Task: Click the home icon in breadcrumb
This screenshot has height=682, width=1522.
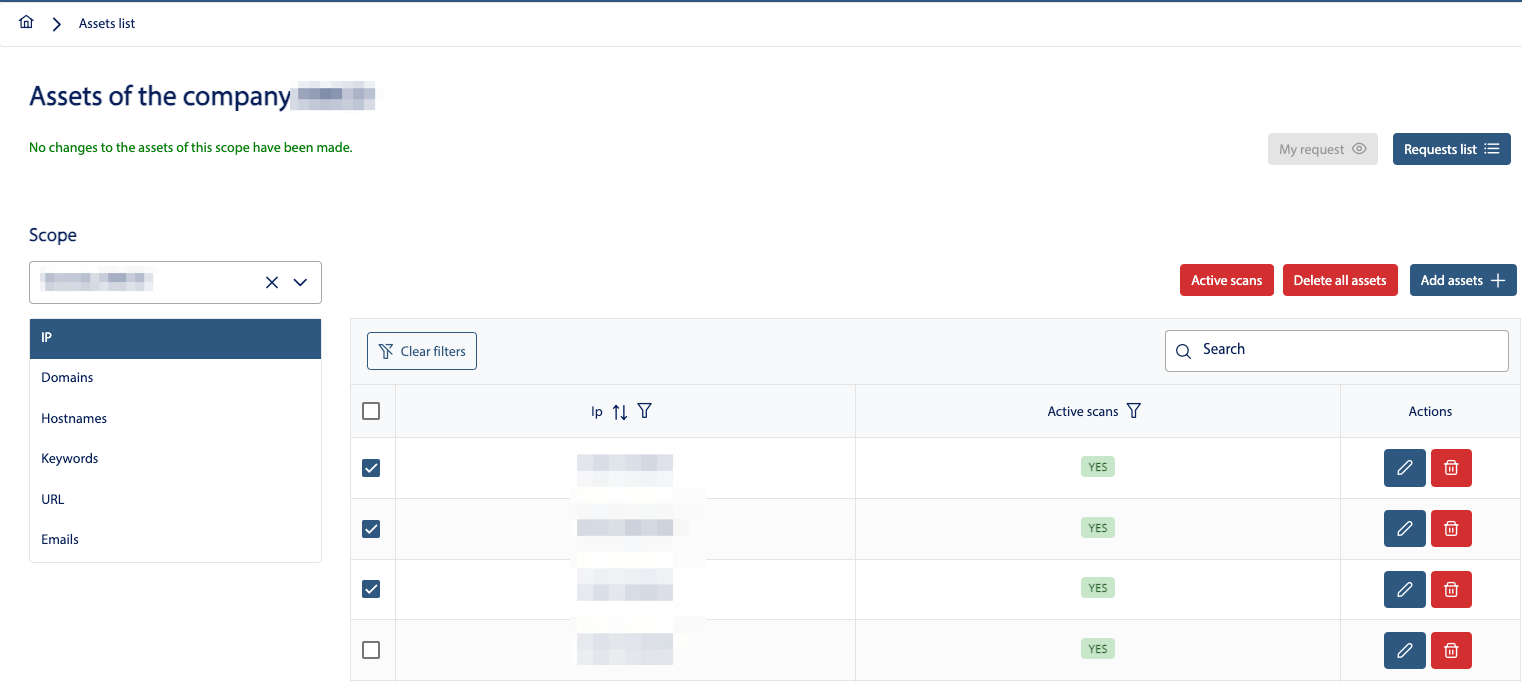Action: click(x=26, y=23)
